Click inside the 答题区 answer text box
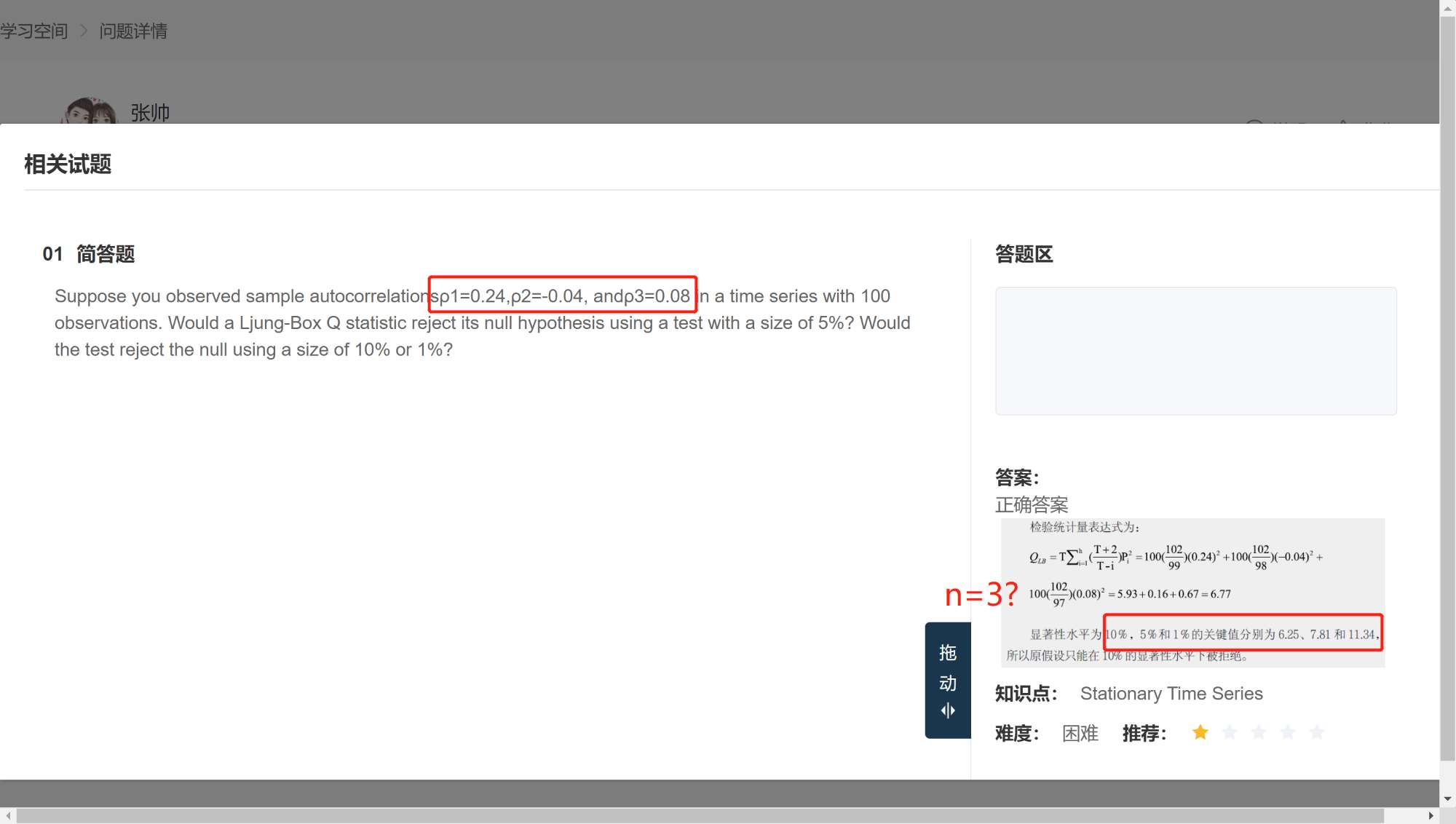The width and height of the screenshot is (1456, 824). pos(1195,351)
